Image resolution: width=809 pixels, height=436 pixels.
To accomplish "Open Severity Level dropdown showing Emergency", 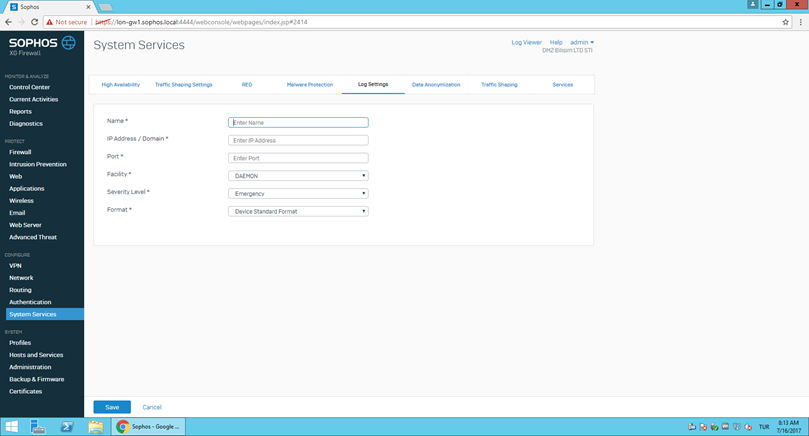I will click(298, 193).
